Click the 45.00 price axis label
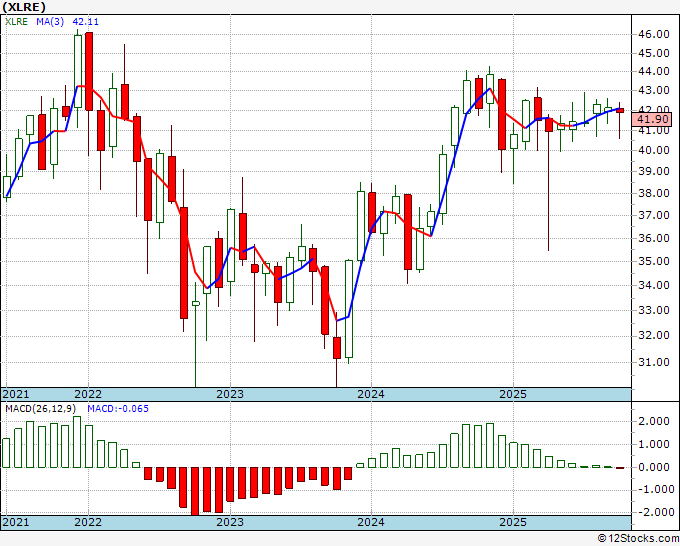Image resolution: width=680 pixels, height=546 pixels. click(653, 53)
